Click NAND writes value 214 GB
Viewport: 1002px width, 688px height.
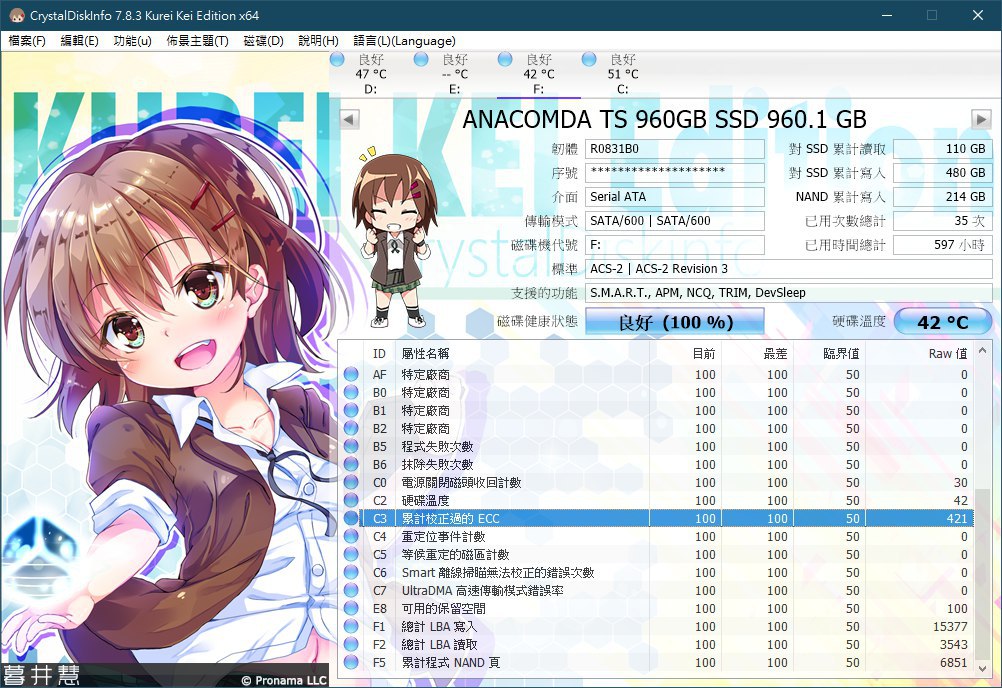click(943, 197)
